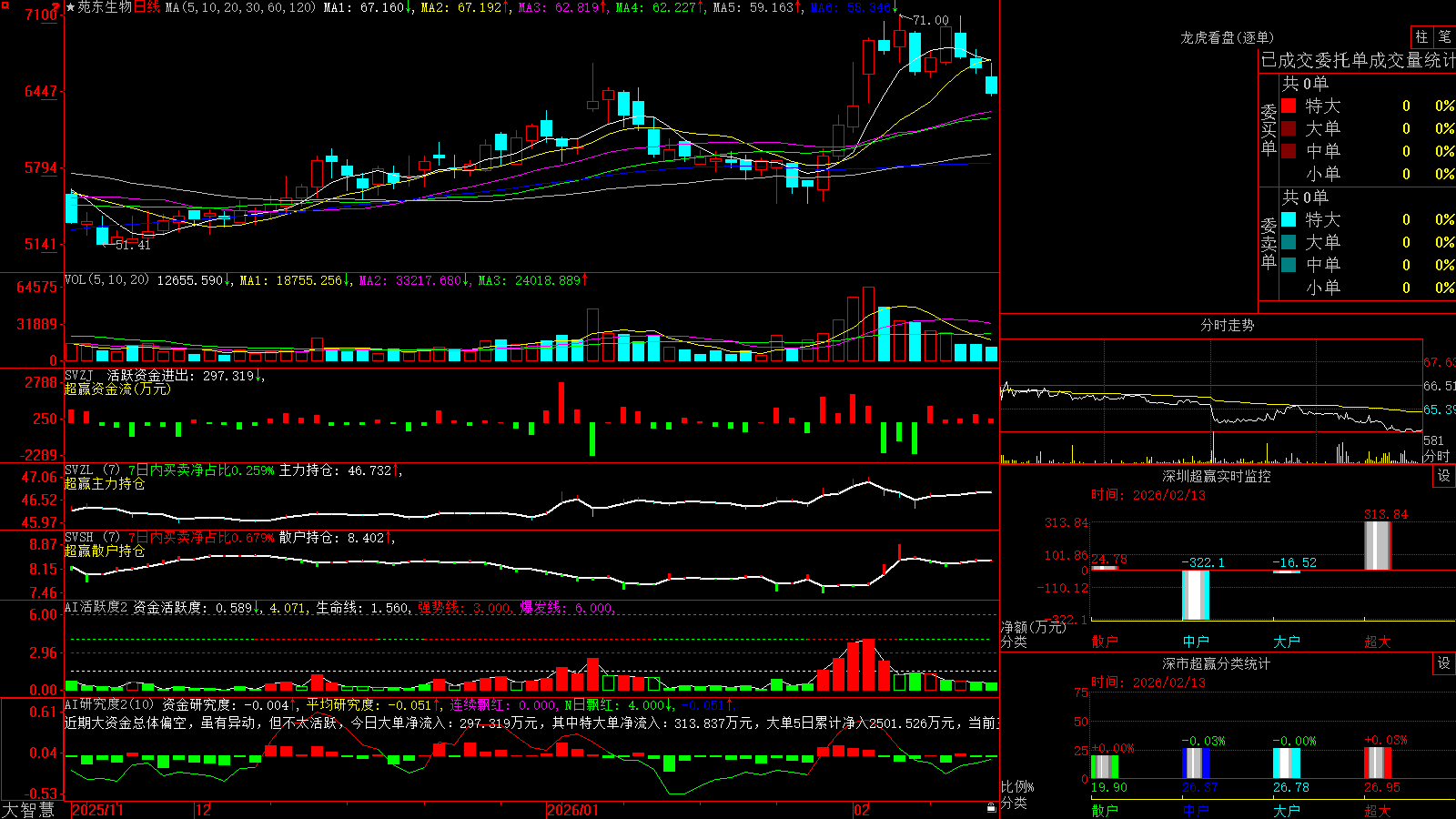Click the cyan 大户 ratio bar above 26.78

1287,763
